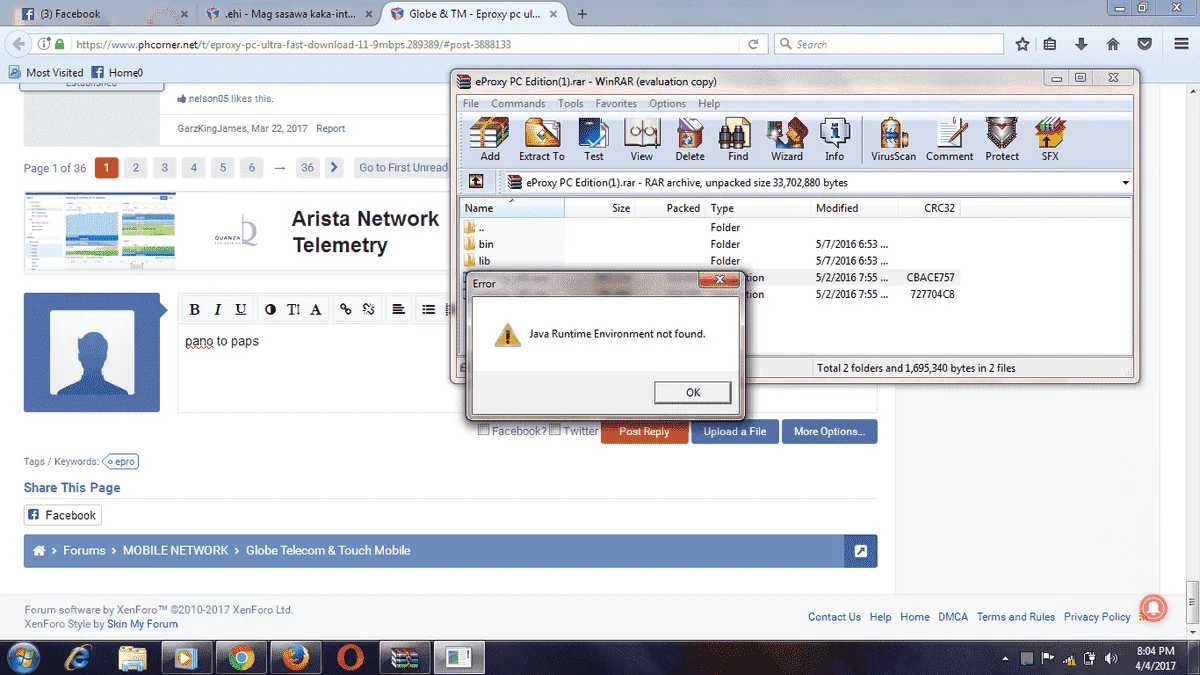Open text color picker in reply editor
Screen dimensions: 1200x675
(x=270, y=310)
